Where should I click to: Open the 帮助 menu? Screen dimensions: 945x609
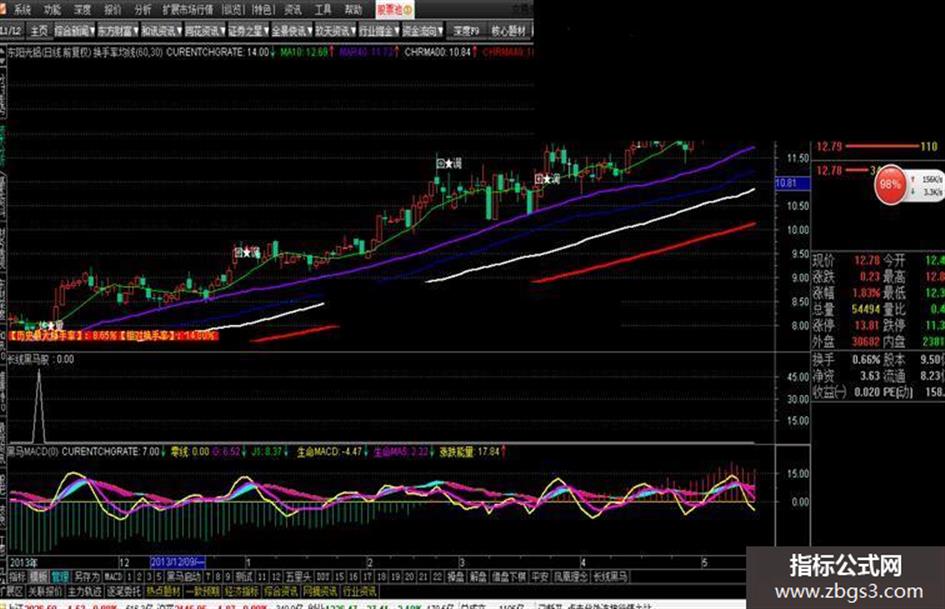click(353, 10)
